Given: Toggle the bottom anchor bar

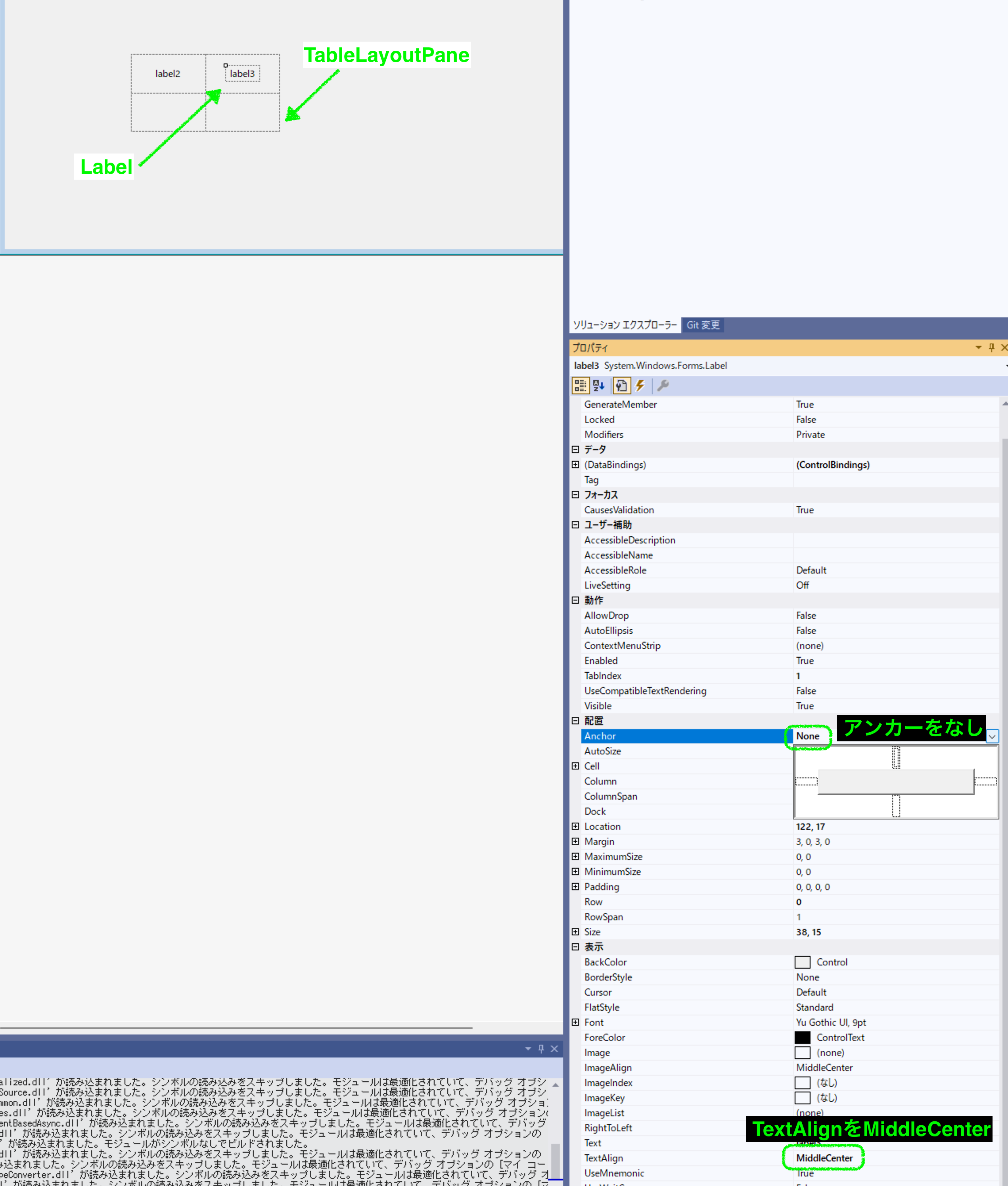Looking at the screenshot, I should pyautogui.click(x=896, y=806).
